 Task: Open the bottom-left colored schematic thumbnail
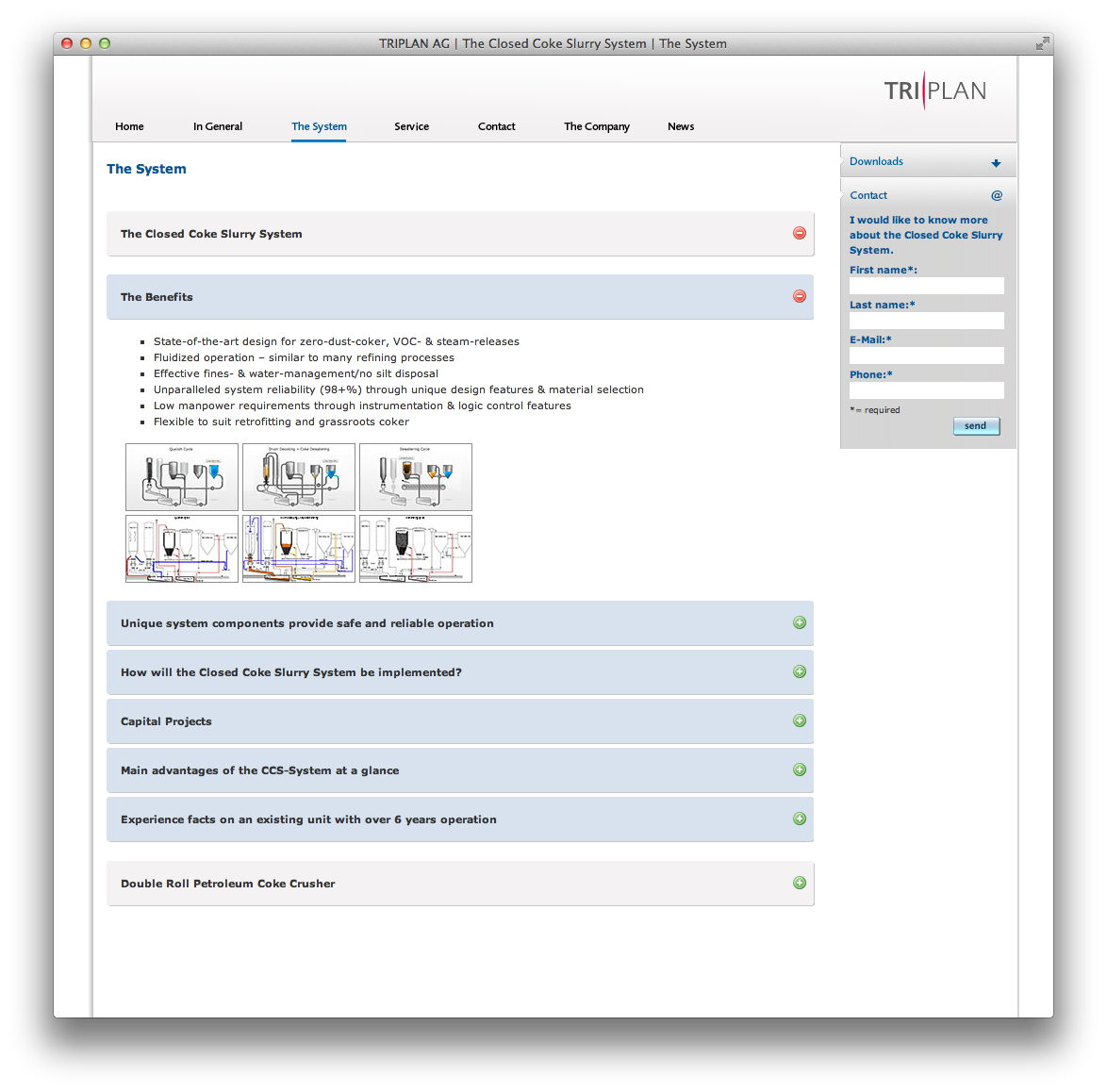tap(181, 549)
